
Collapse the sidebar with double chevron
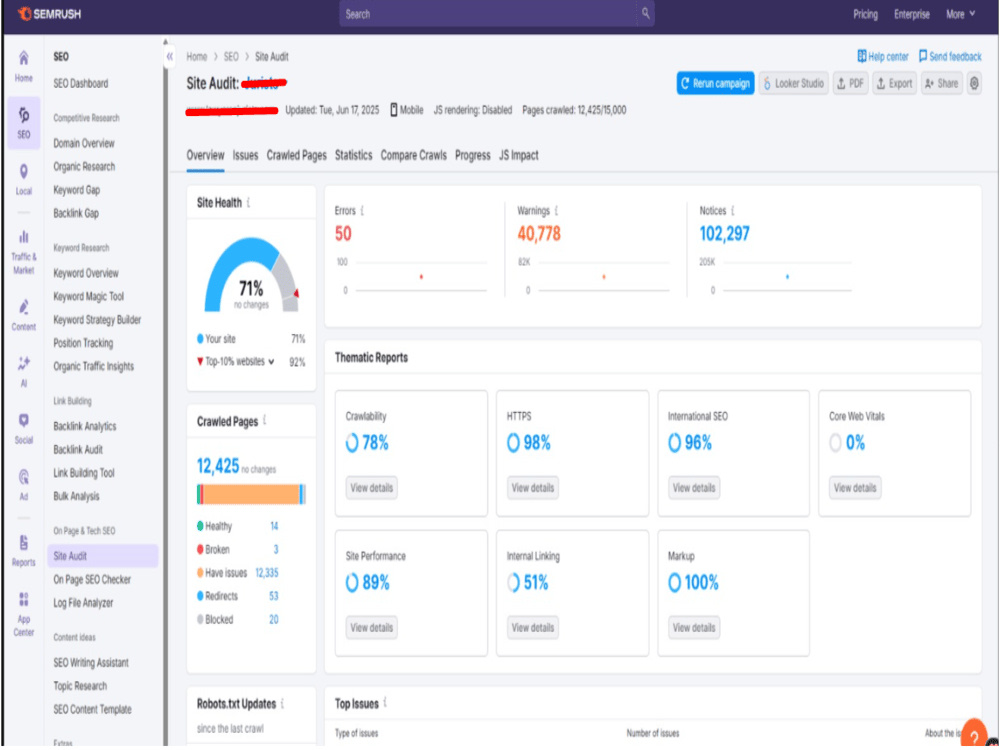click(x=170, y=56)
